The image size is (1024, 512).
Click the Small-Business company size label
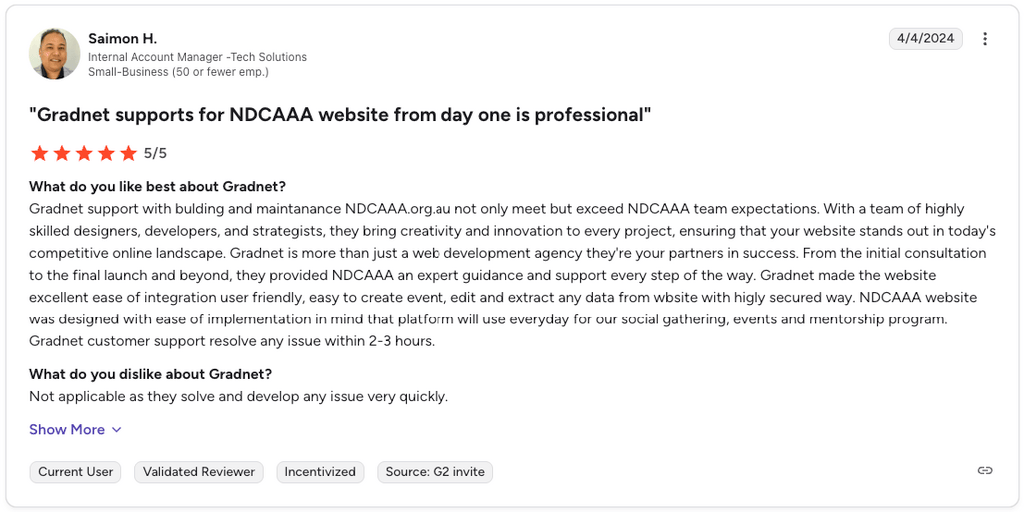point(178,72)
